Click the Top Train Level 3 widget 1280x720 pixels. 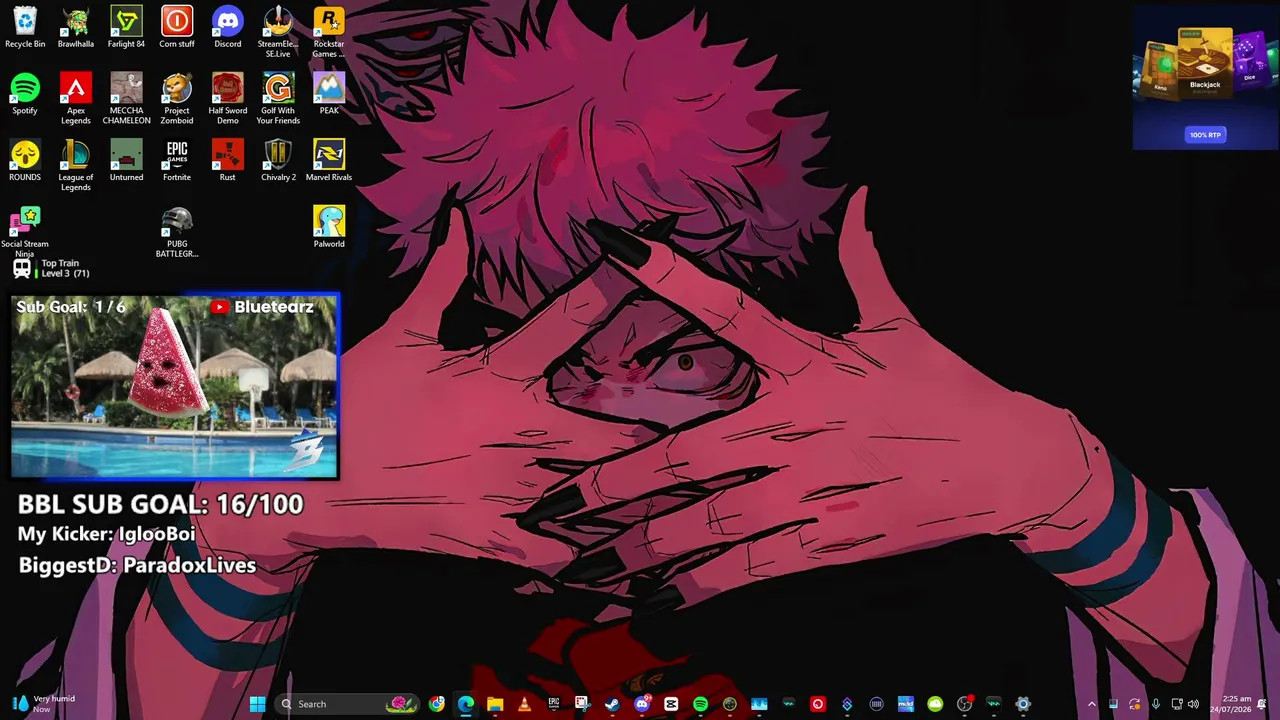tap(51, 268)
